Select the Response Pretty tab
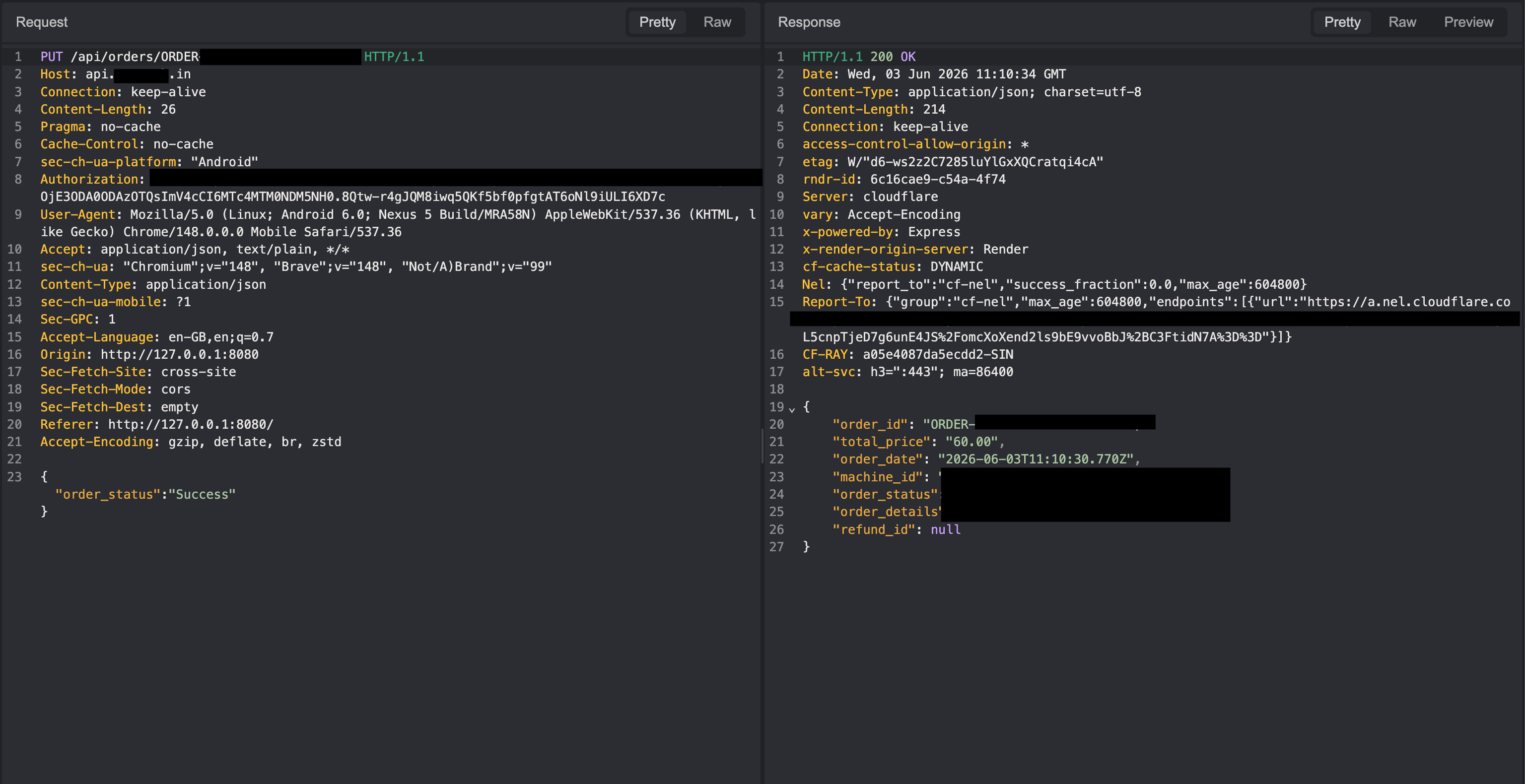This screenshot has width=1525, height=784. (1342, 22)
